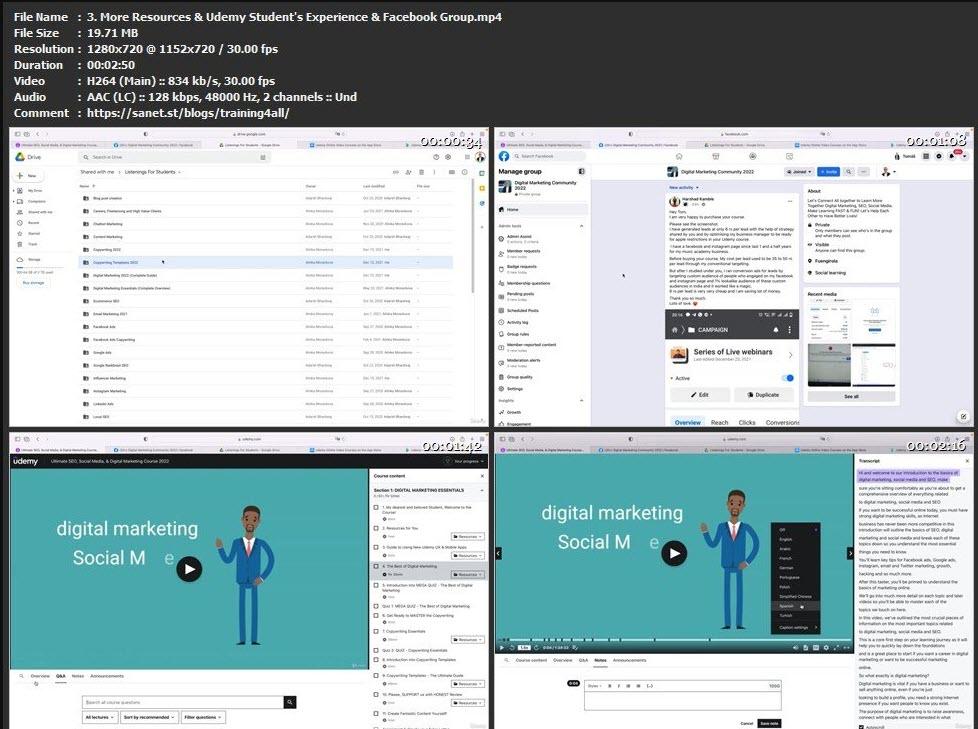The height and width of the screenshot is (729, 978).
Task: Check lecture 1 My dearest and beloved Student
Action: (x=376, y=508)
